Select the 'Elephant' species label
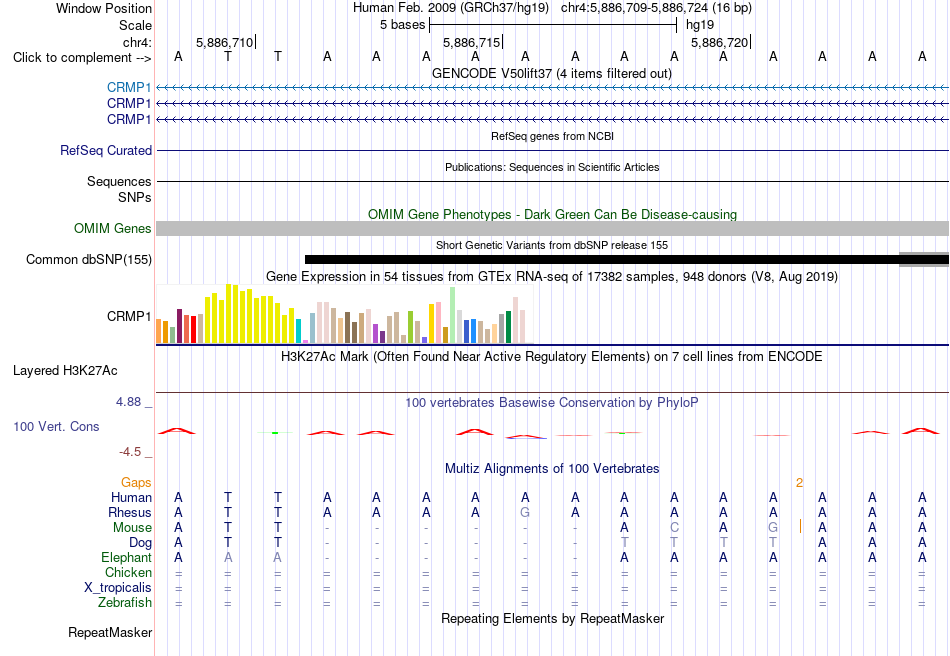 (x=126, y=557)
